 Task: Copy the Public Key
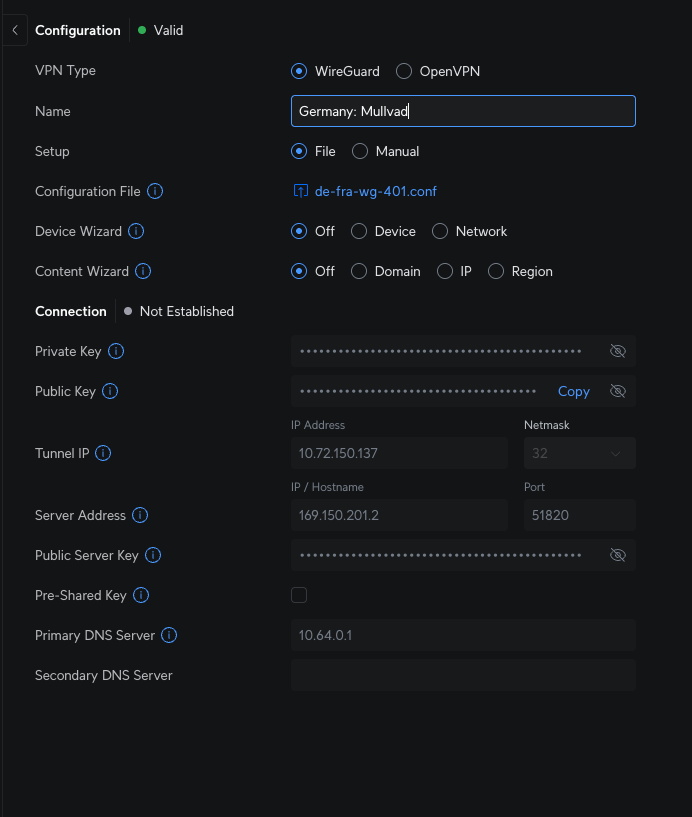click(573, 391)
